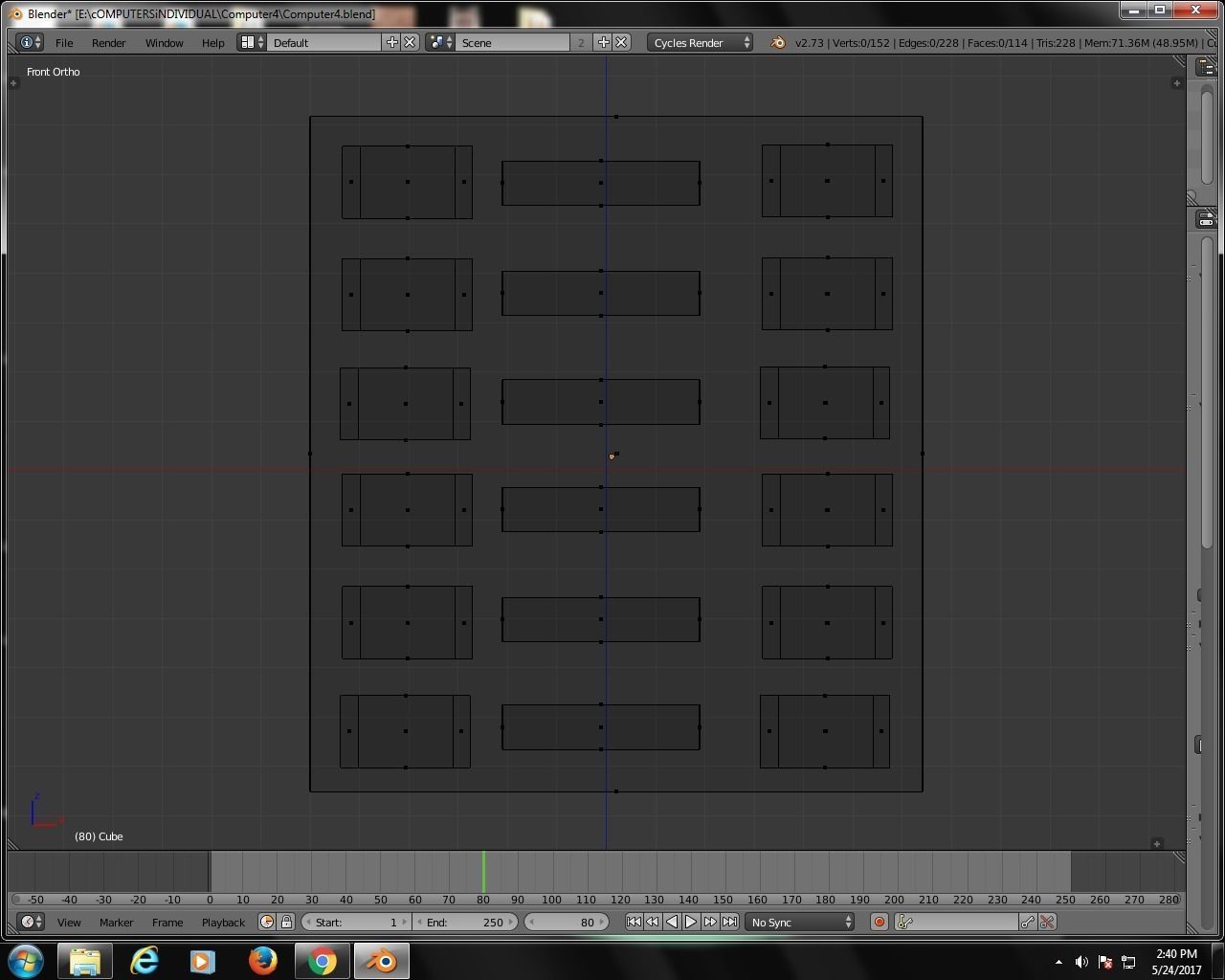Play the animation forward
This screenshot has height=980, width=1225.
(x=691, y=922)
